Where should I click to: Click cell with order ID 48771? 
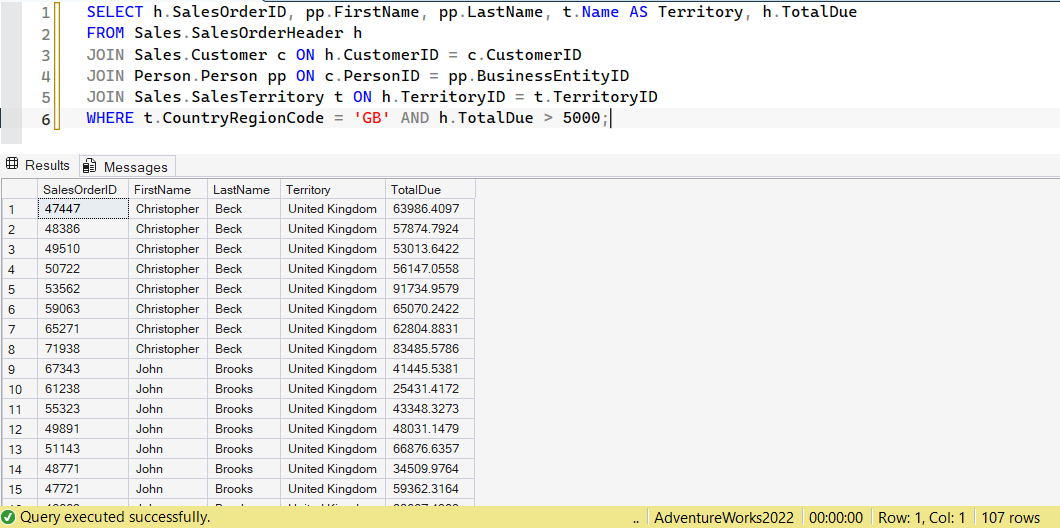[83, 469]
